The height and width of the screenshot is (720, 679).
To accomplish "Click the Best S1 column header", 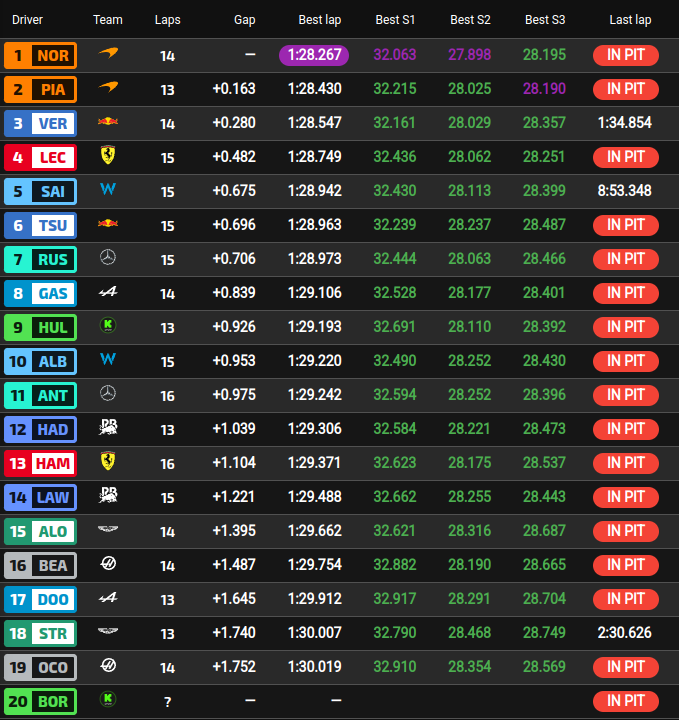I will point(395,20).
